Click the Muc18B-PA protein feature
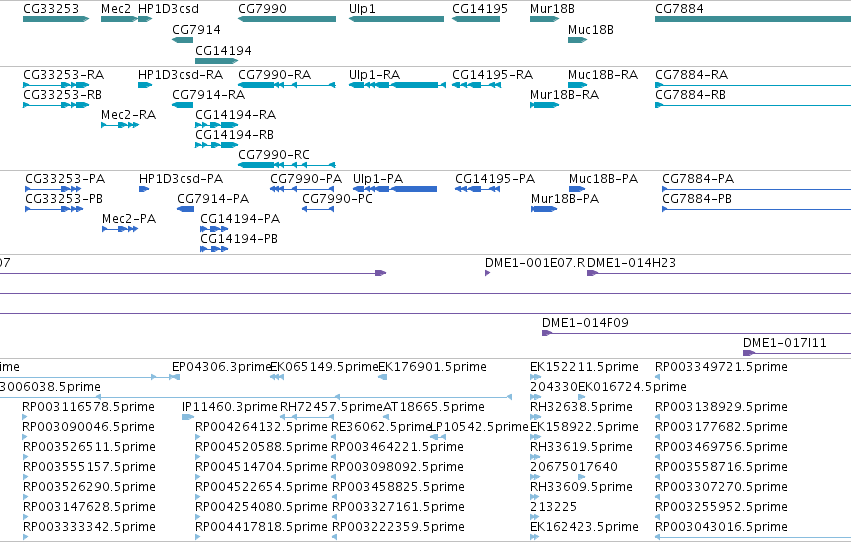Viewport: 851px width, 542px height. point(577,189)
